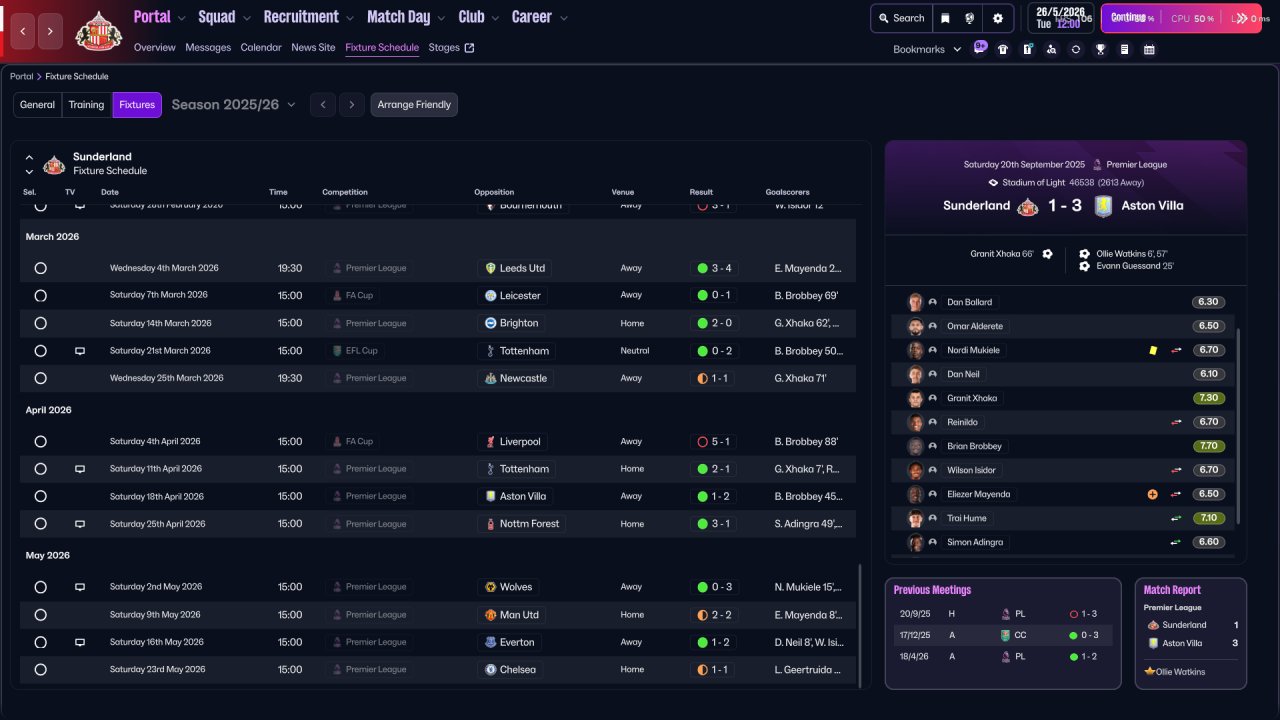
Task: Open the bookmark icon beside Search
Action: (945, 18)
